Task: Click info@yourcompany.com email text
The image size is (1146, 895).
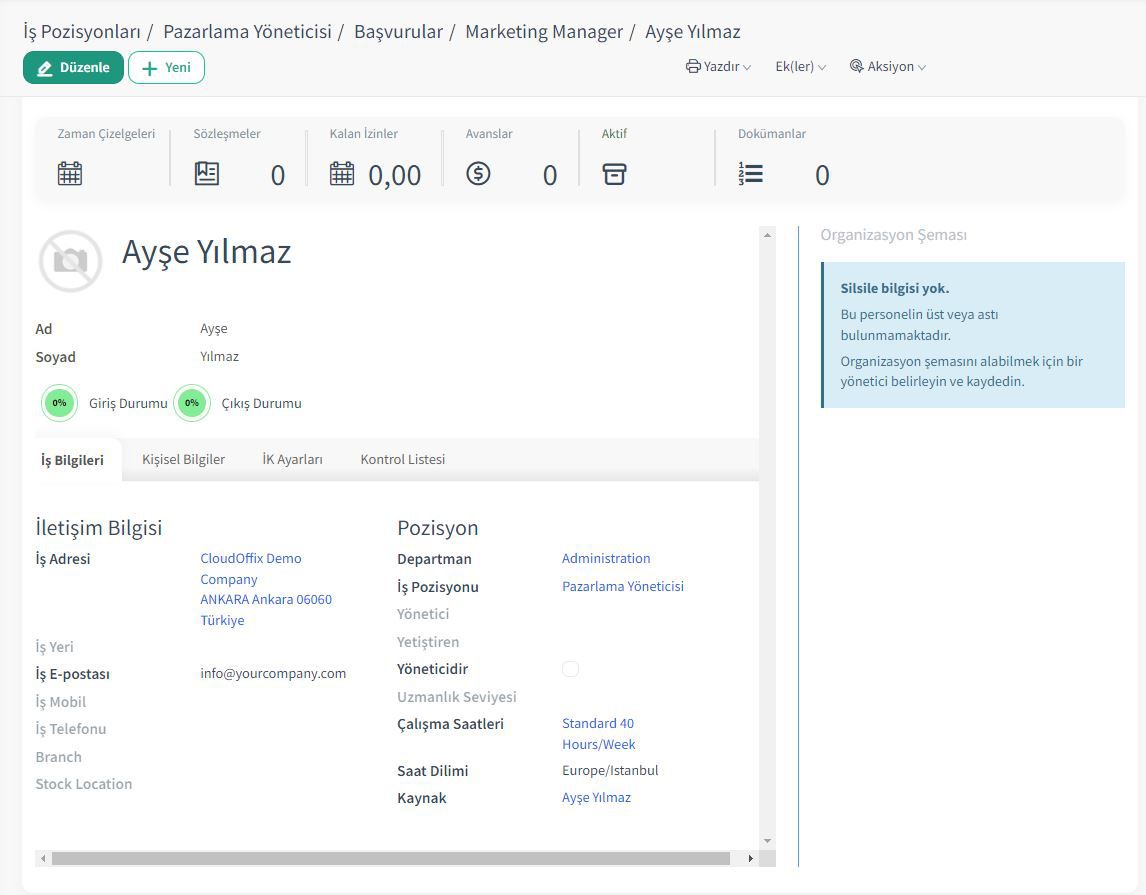Action: point(273,674)
